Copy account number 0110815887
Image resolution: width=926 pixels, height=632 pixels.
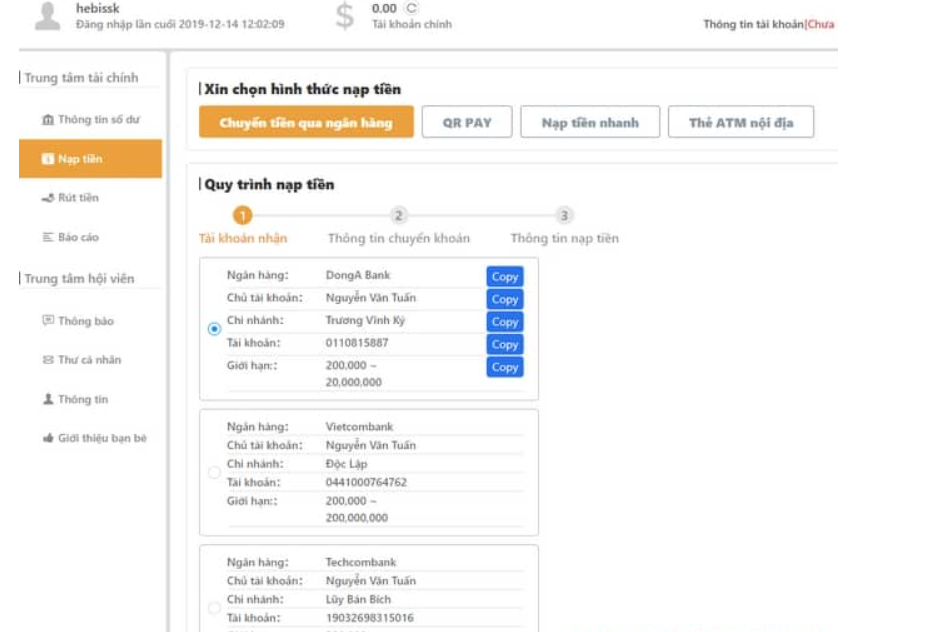(x=505, y=345)
